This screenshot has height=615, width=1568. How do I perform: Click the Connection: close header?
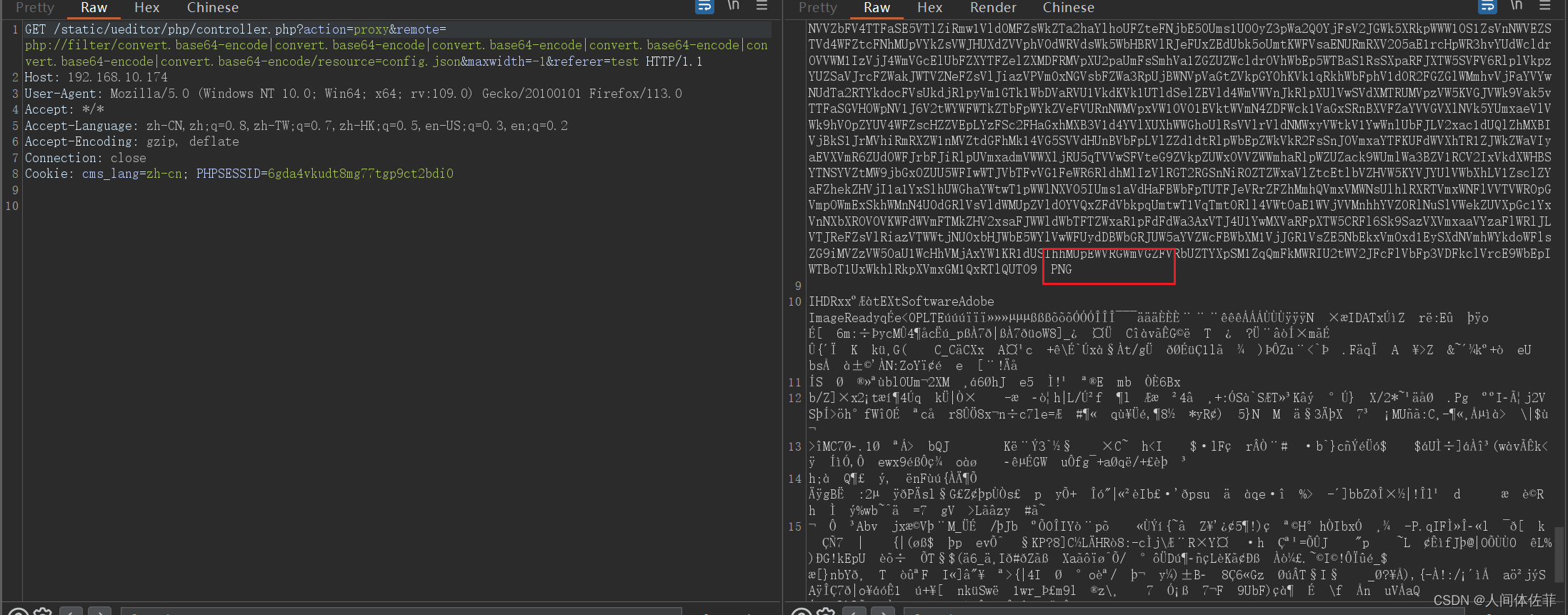click(86, 158)
